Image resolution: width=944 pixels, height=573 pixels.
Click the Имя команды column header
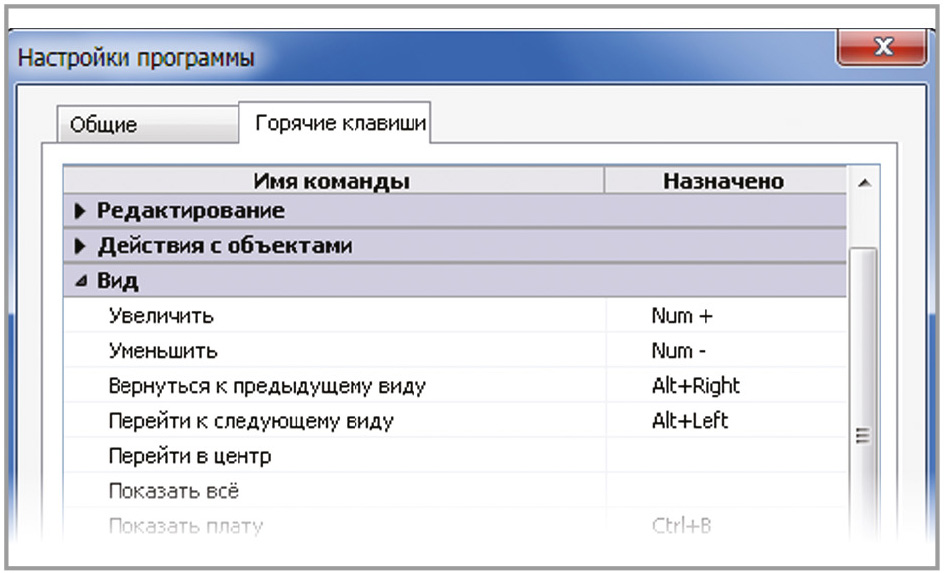point(332,181)
